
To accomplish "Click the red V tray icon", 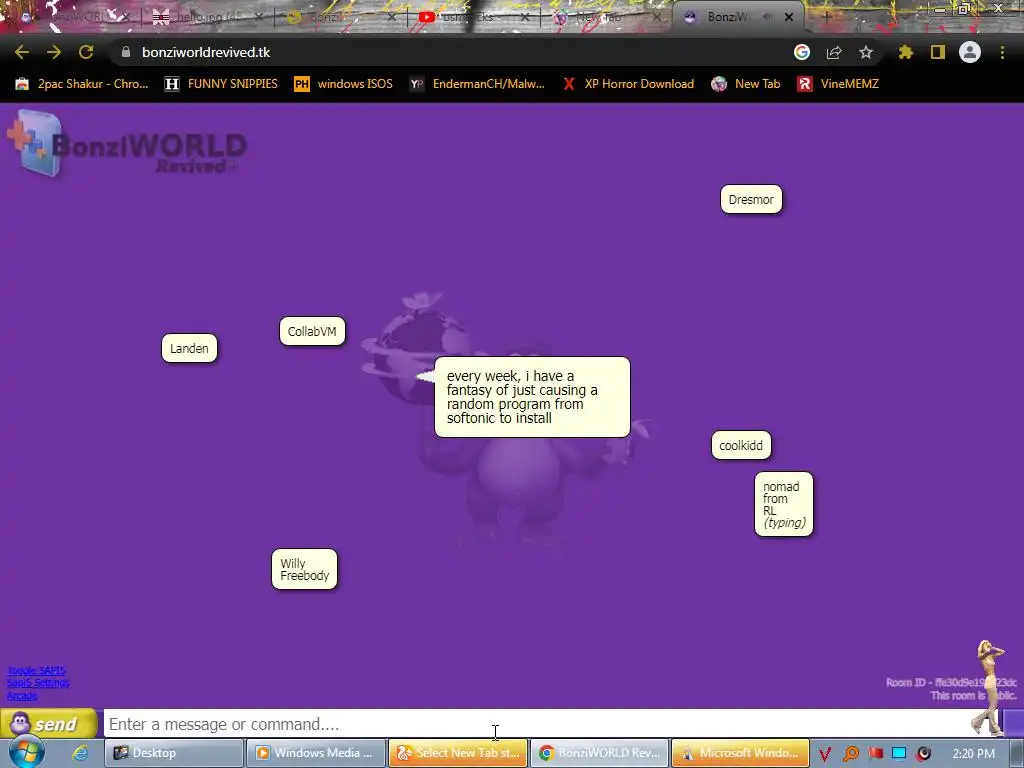I will (825, 754).
